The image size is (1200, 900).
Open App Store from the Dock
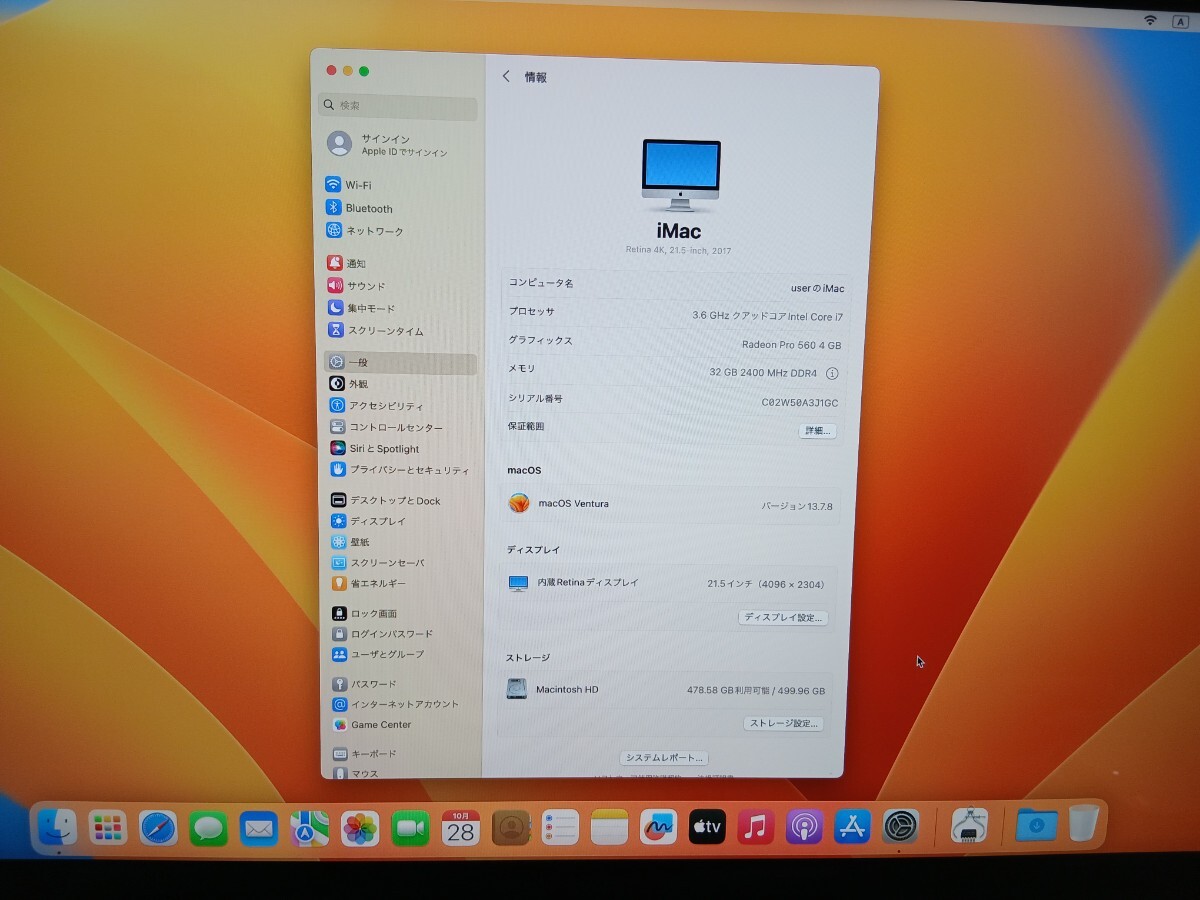(853, 827)
